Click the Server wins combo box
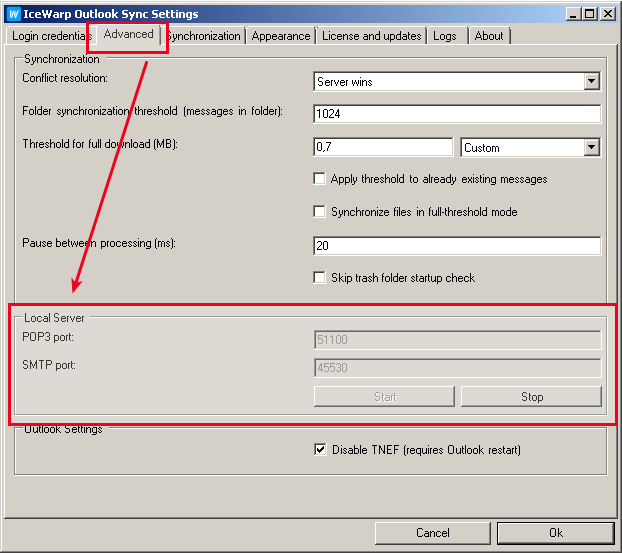This screenshot has height=553, width=622. (x=457, y=82)
